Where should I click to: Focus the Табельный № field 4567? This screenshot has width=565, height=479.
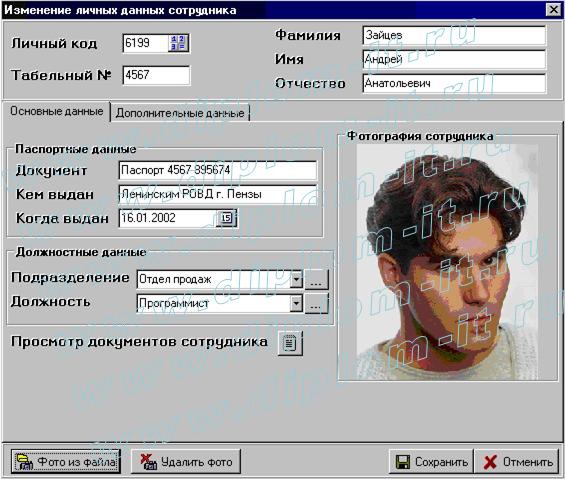[156, 75]
